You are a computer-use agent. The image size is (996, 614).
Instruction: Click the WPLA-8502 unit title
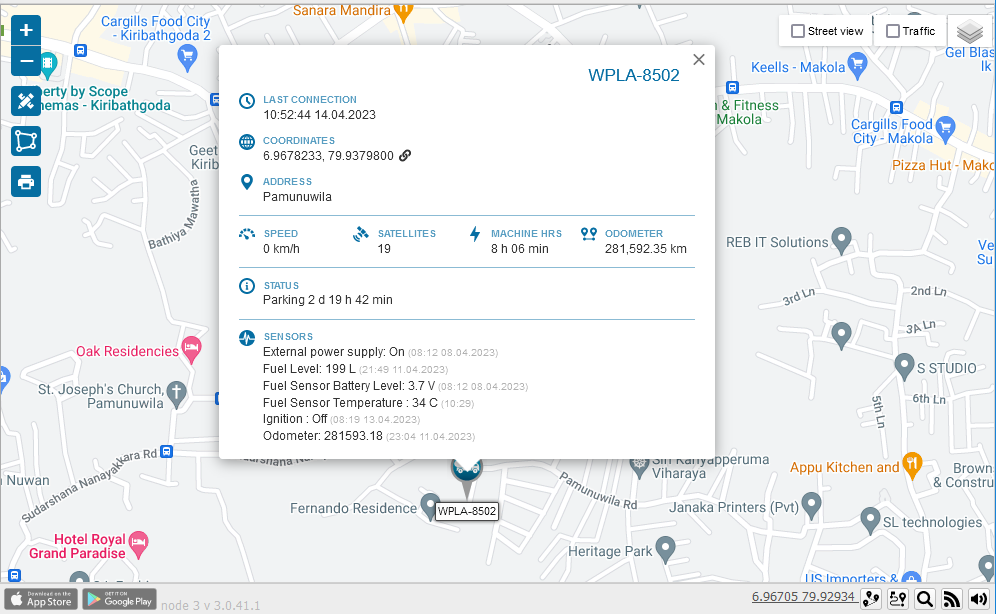click(633, 76)
